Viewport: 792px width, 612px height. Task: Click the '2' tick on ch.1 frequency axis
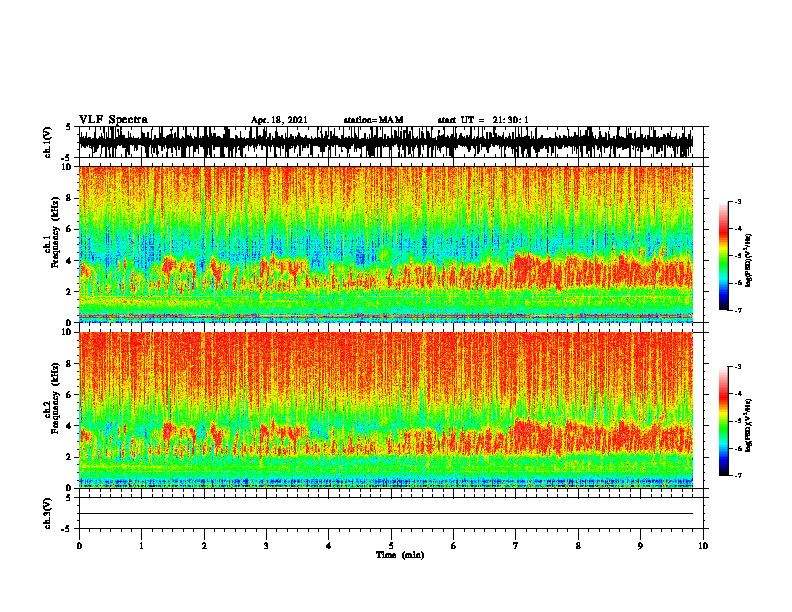[71, 291]
